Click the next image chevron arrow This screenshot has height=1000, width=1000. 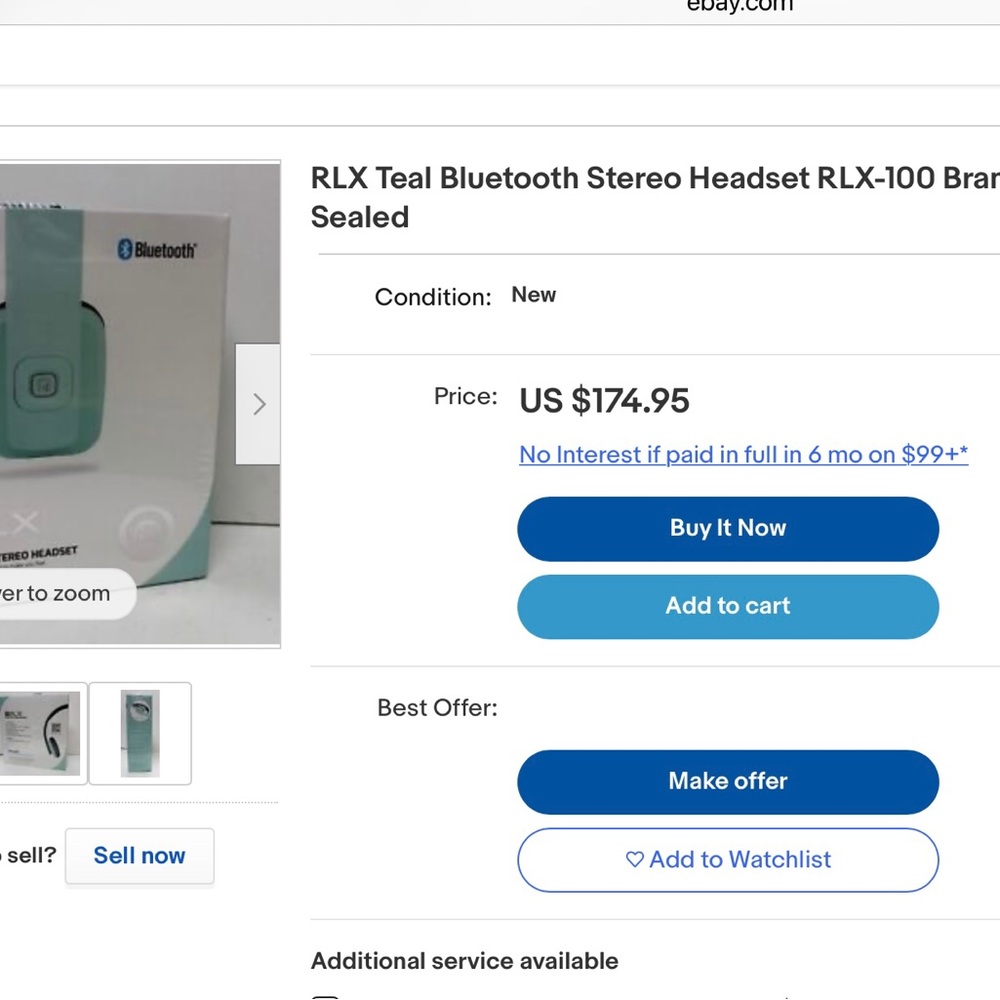258,404
